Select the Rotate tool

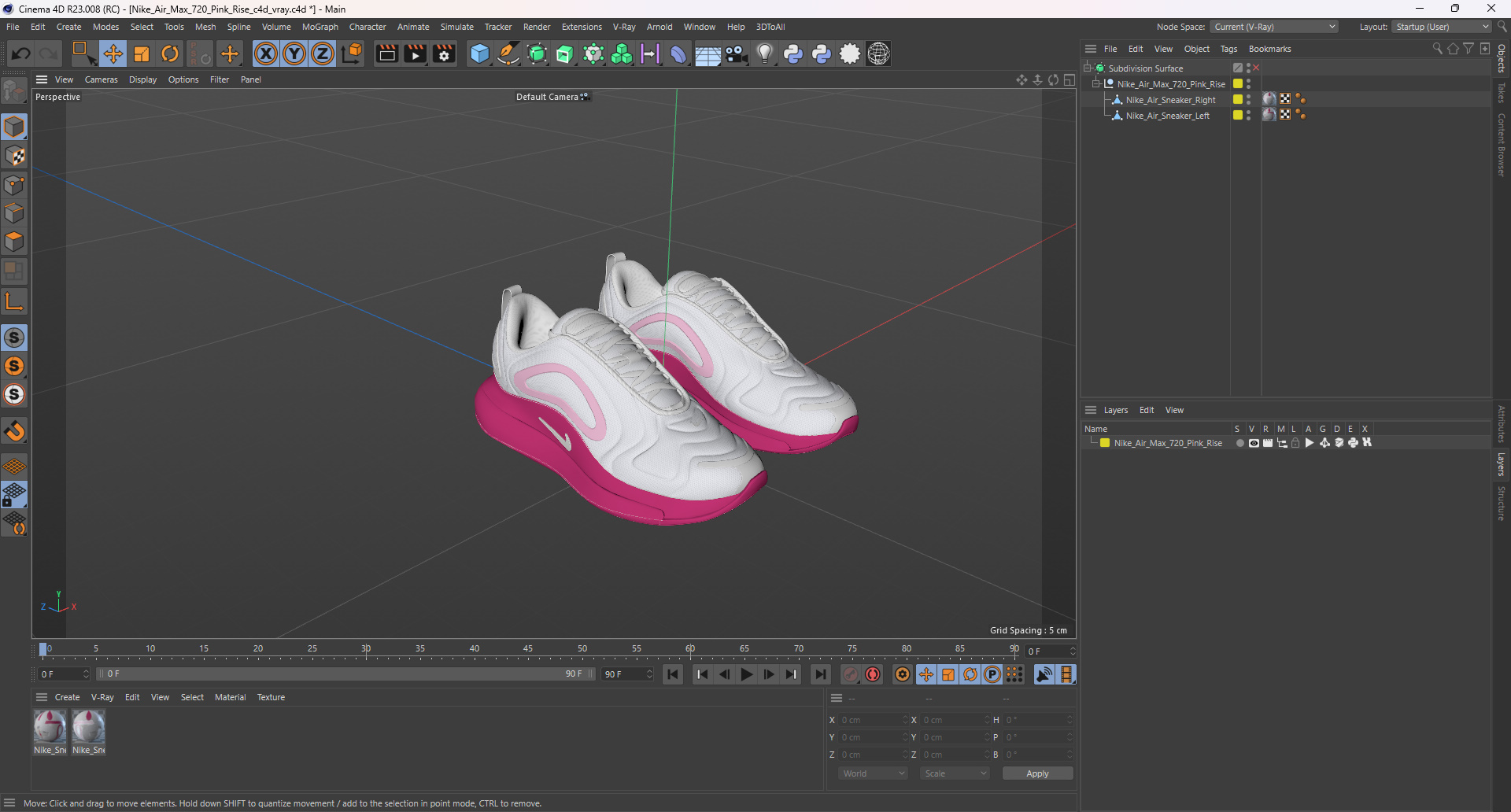point(170,54)
